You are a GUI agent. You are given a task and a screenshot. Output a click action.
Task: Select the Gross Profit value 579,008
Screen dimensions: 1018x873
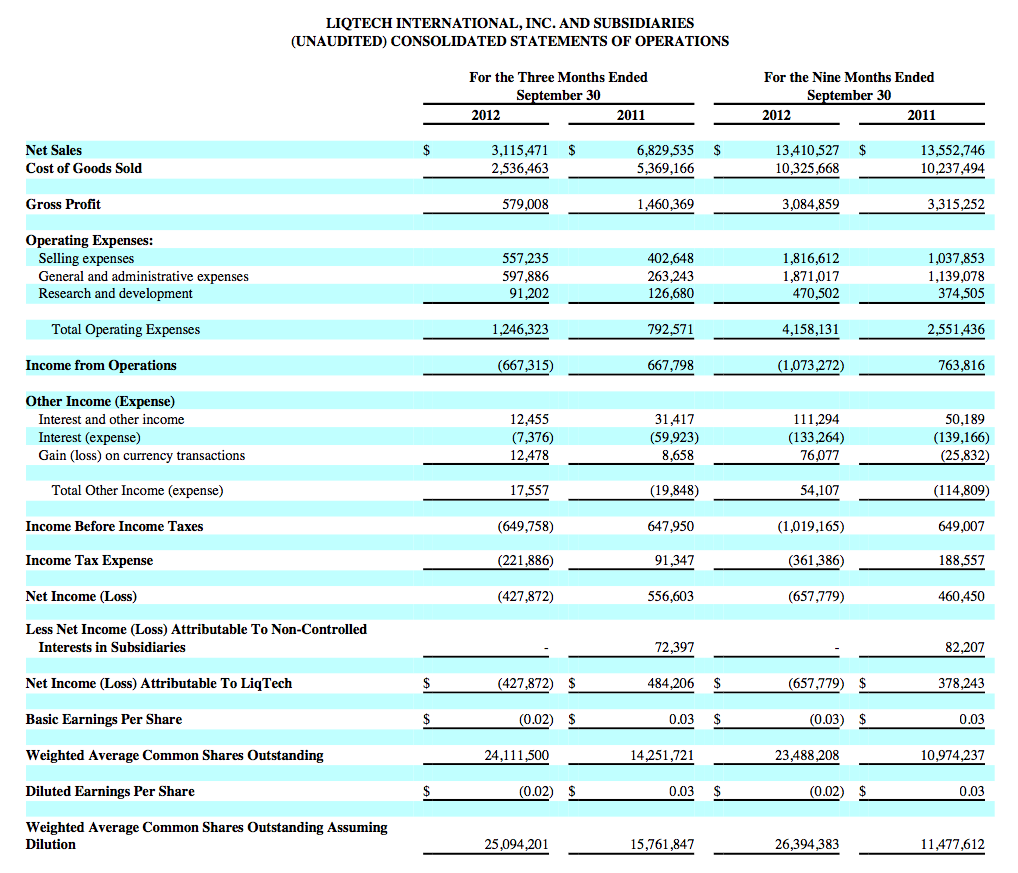tap(525, 204)
